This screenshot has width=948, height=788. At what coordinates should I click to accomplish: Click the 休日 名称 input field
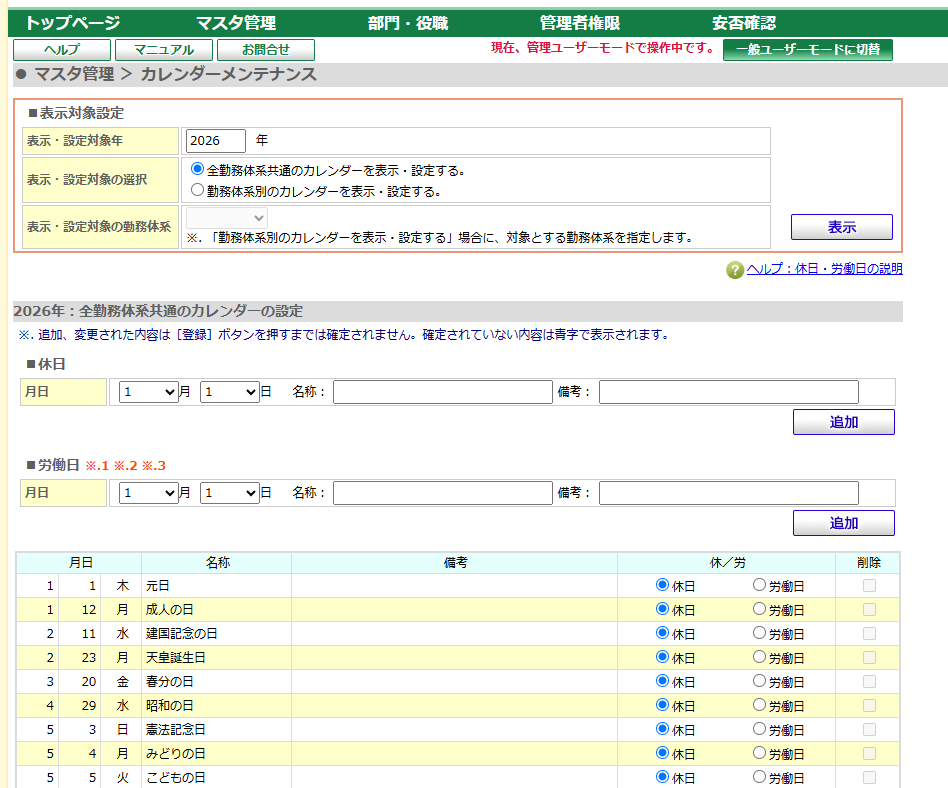coord(443,392)
